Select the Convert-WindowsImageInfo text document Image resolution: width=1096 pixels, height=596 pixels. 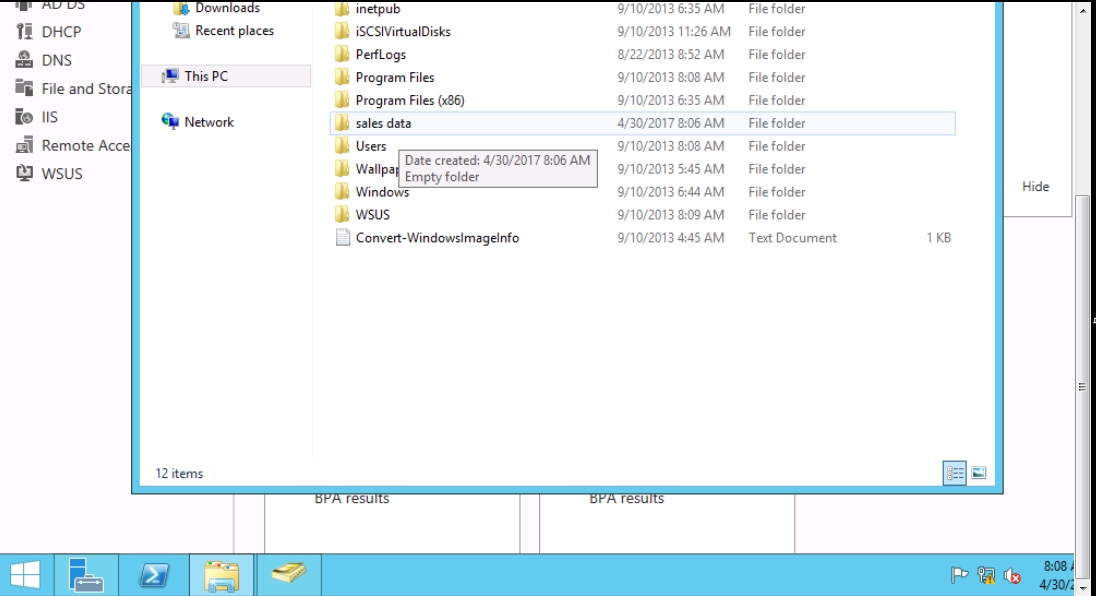tap(437, 238)
